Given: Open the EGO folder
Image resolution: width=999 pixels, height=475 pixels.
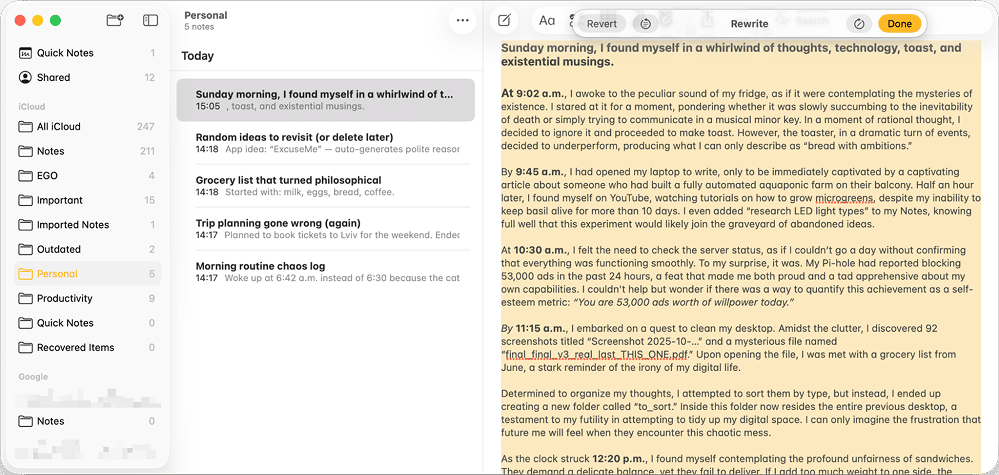Looking at the screenshot, I should 47,176.
